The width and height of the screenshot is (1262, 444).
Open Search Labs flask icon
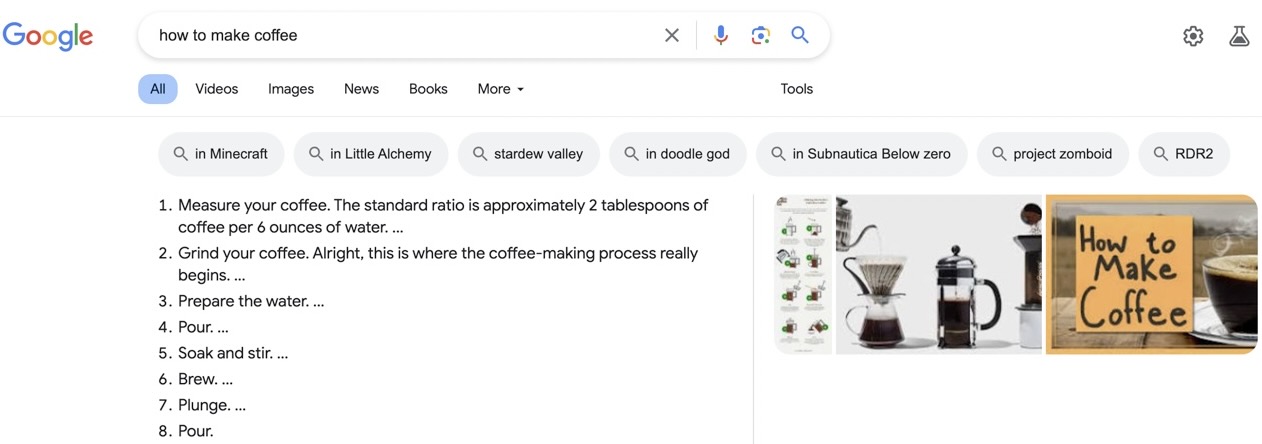coord(1239,36)
